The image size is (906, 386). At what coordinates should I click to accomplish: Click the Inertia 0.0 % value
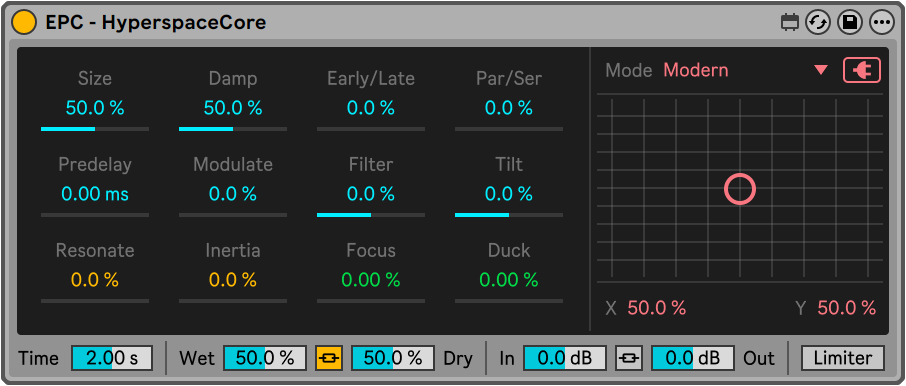(233, 280)
